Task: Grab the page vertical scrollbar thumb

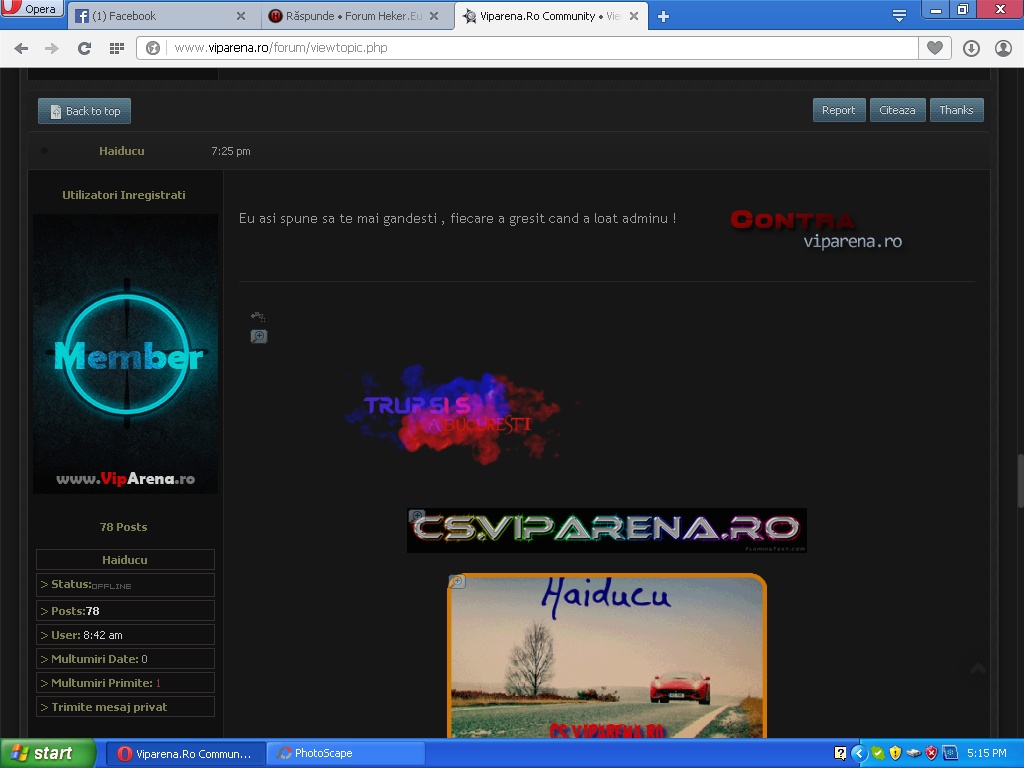Action: pos(1020,480)
